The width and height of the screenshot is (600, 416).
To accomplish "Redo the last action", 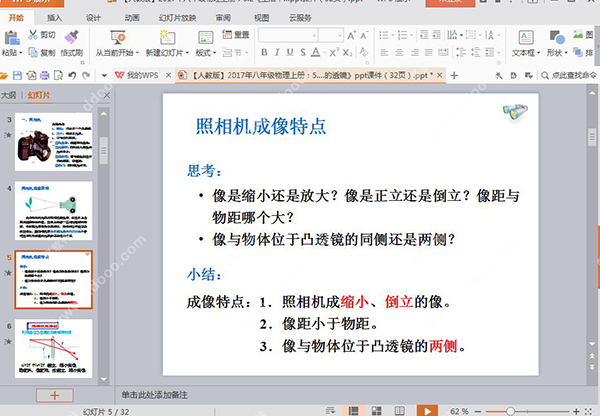I will tap(86, 76).
